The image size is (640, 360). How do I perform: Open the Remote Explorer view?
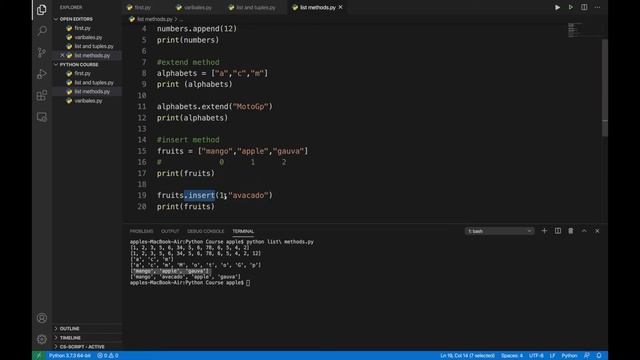42,117
